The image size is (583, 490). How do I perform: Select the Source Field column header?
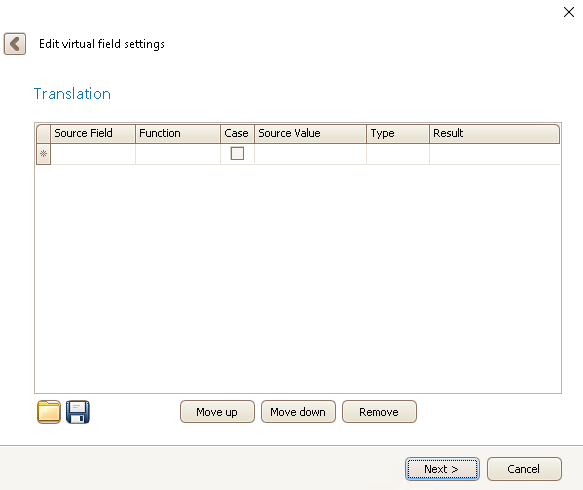tap(93, 133)
